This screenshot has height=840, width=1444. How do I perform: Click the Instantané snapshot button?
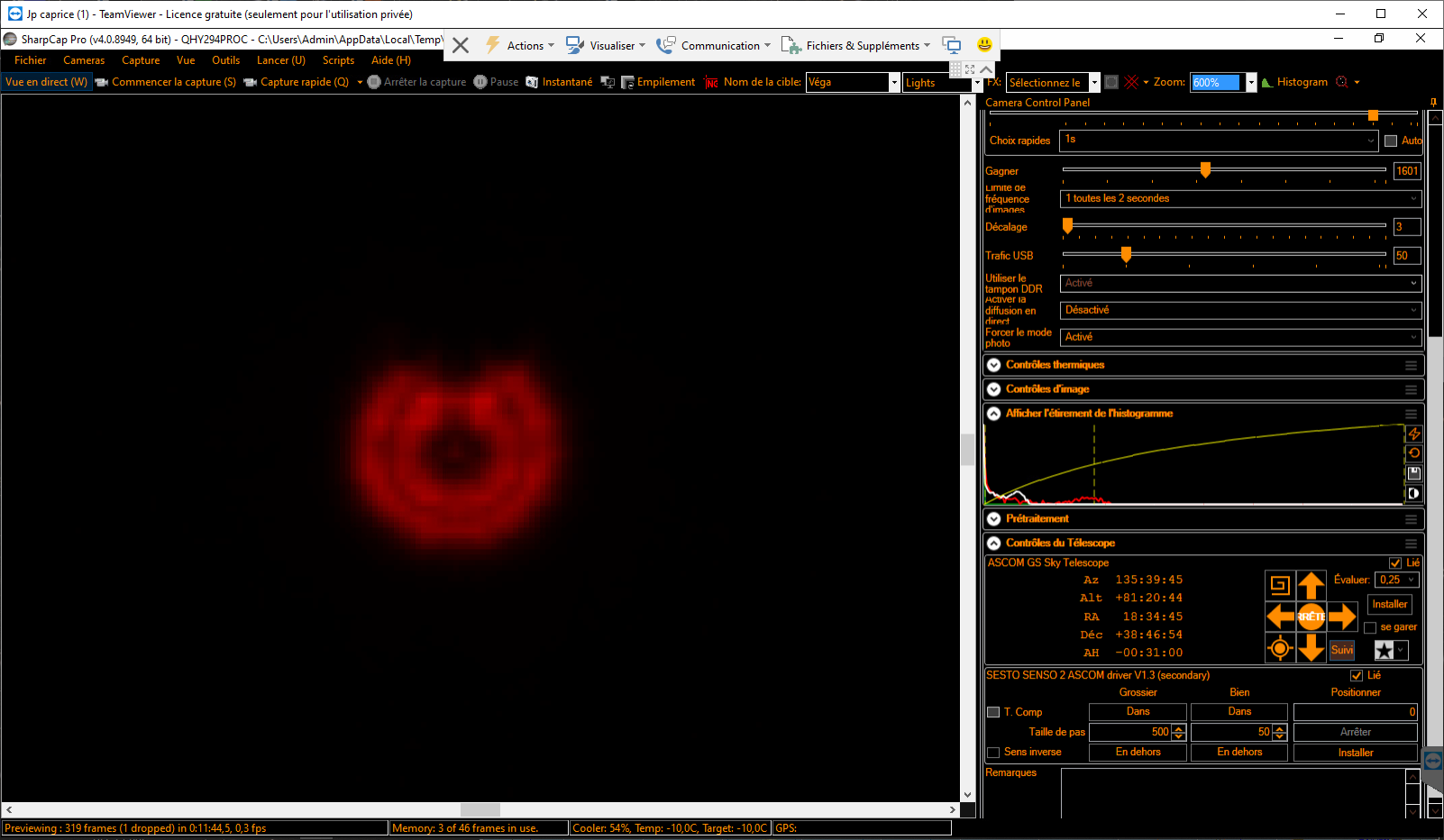560,82
